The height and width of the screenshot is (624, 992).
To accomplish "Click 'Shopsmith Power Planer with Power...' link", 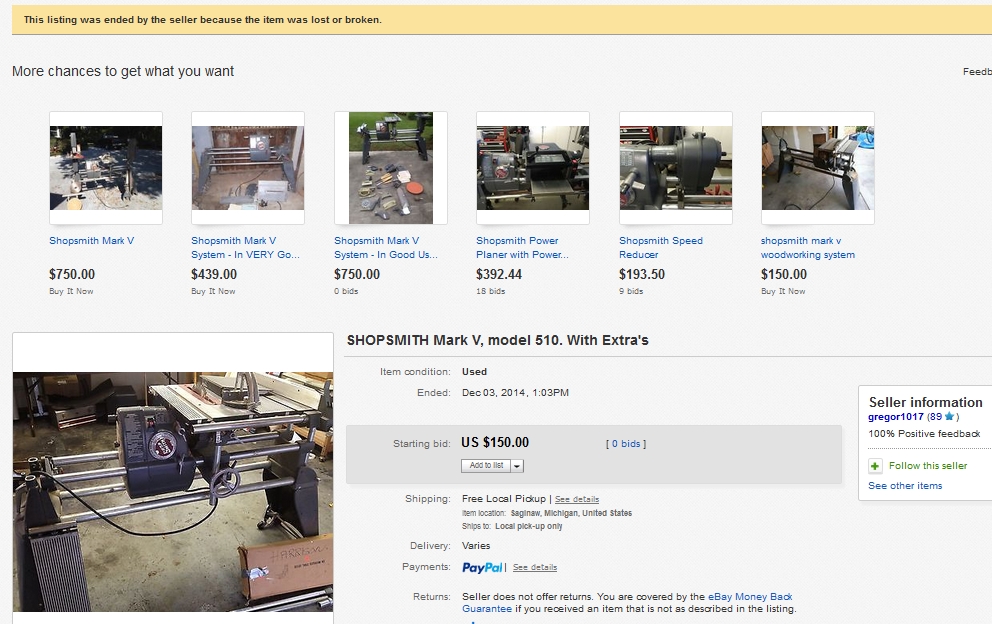I will pos(523,247).
